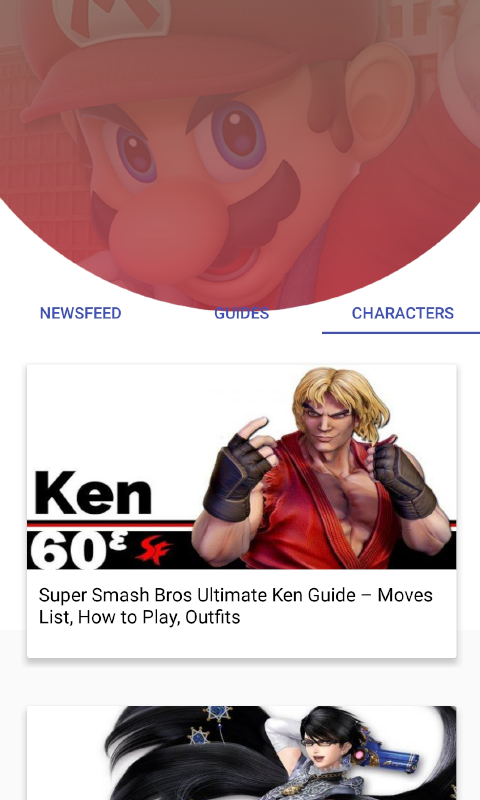
Task: Open the Bayonetta character card image
Action: click(241, 753)
